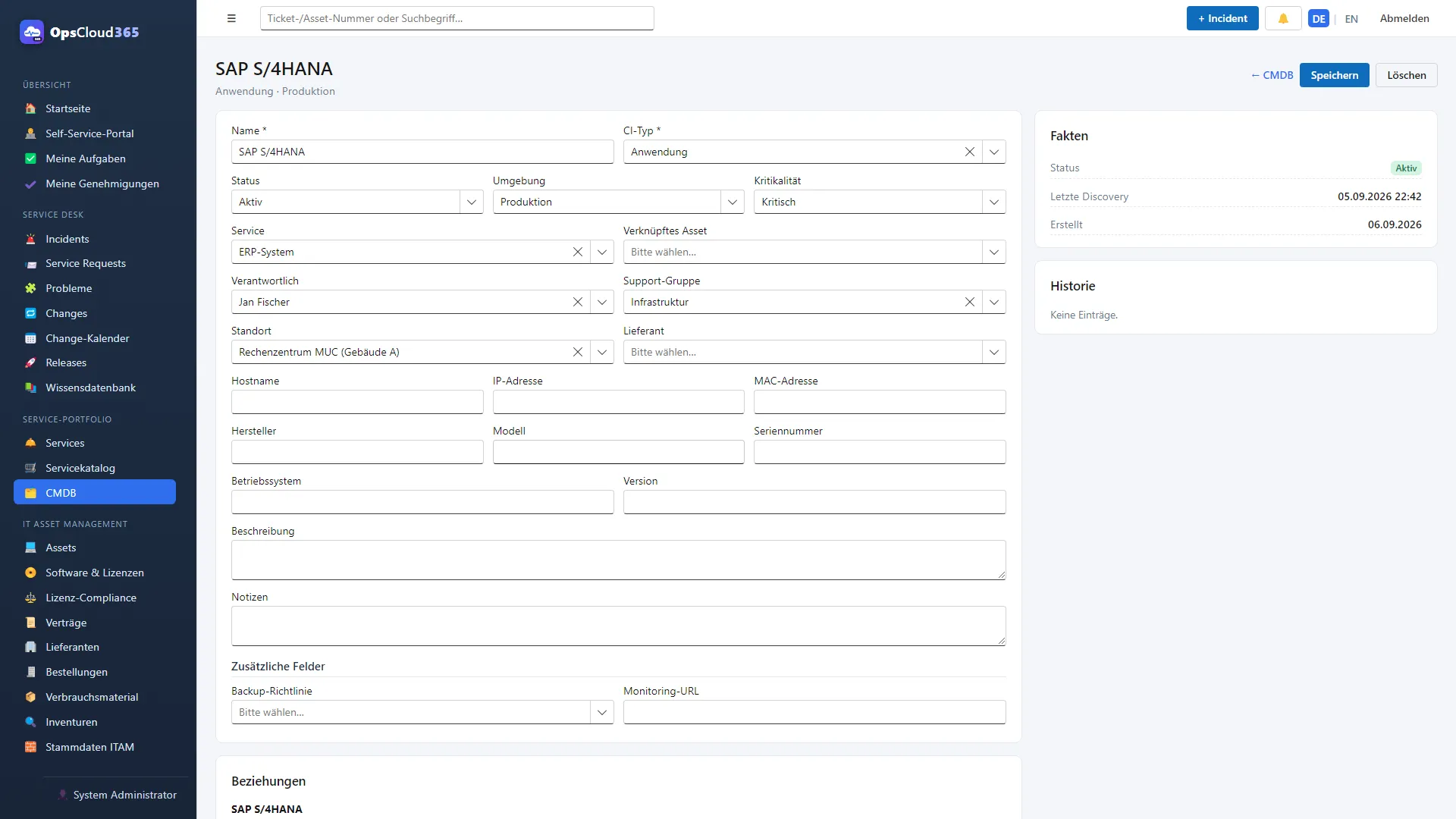Click the Lieferanten building icon
Image resolution: width=1456 pixels, height=819 pixels.
point(30,647)
